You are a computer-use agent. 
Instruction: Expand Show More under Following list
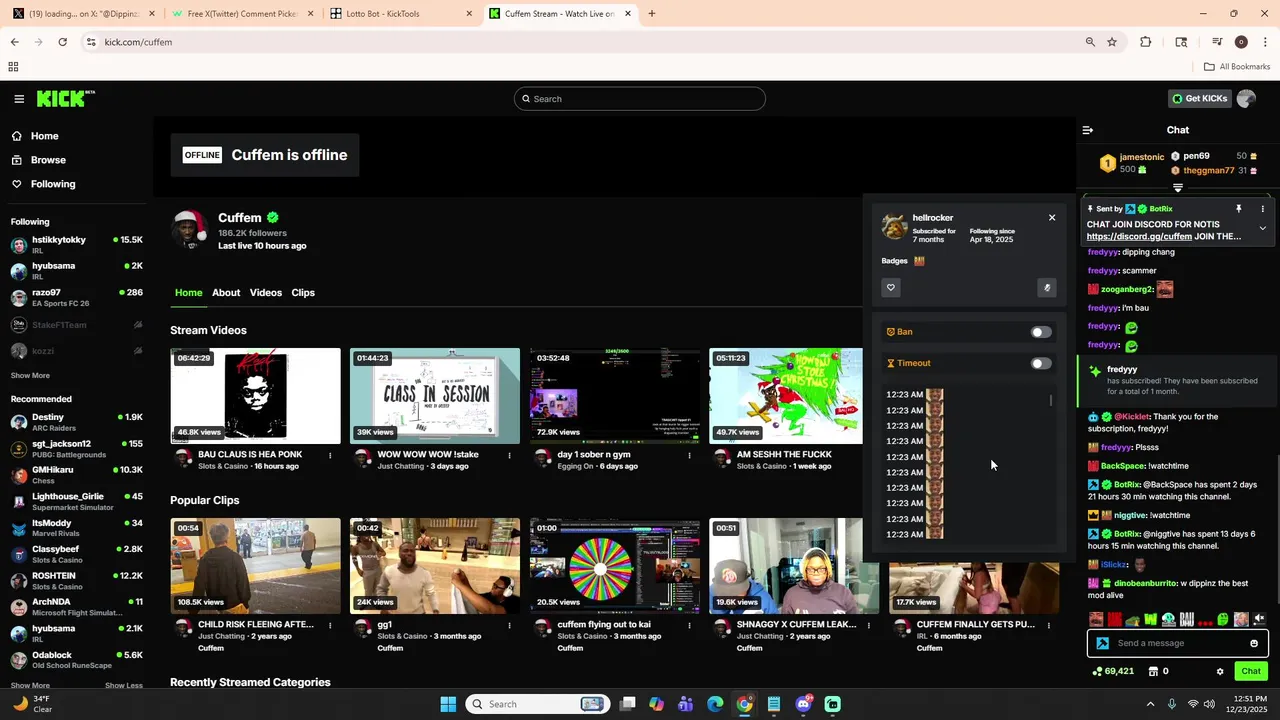(x=30, y=376)
